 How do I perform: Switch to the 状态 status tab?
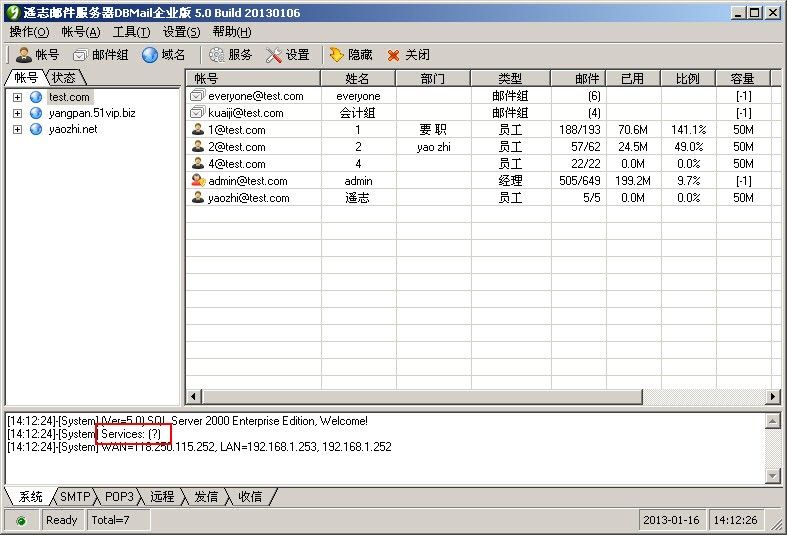coord(64,78)
